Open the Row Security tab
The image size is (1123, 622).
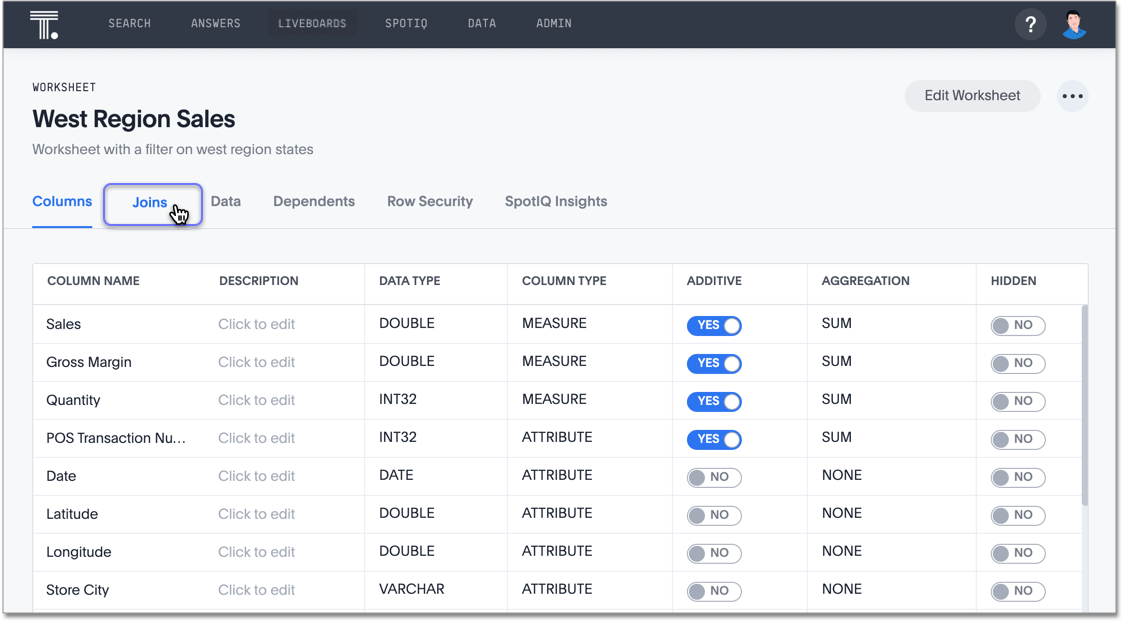click(x=430, y=202)
